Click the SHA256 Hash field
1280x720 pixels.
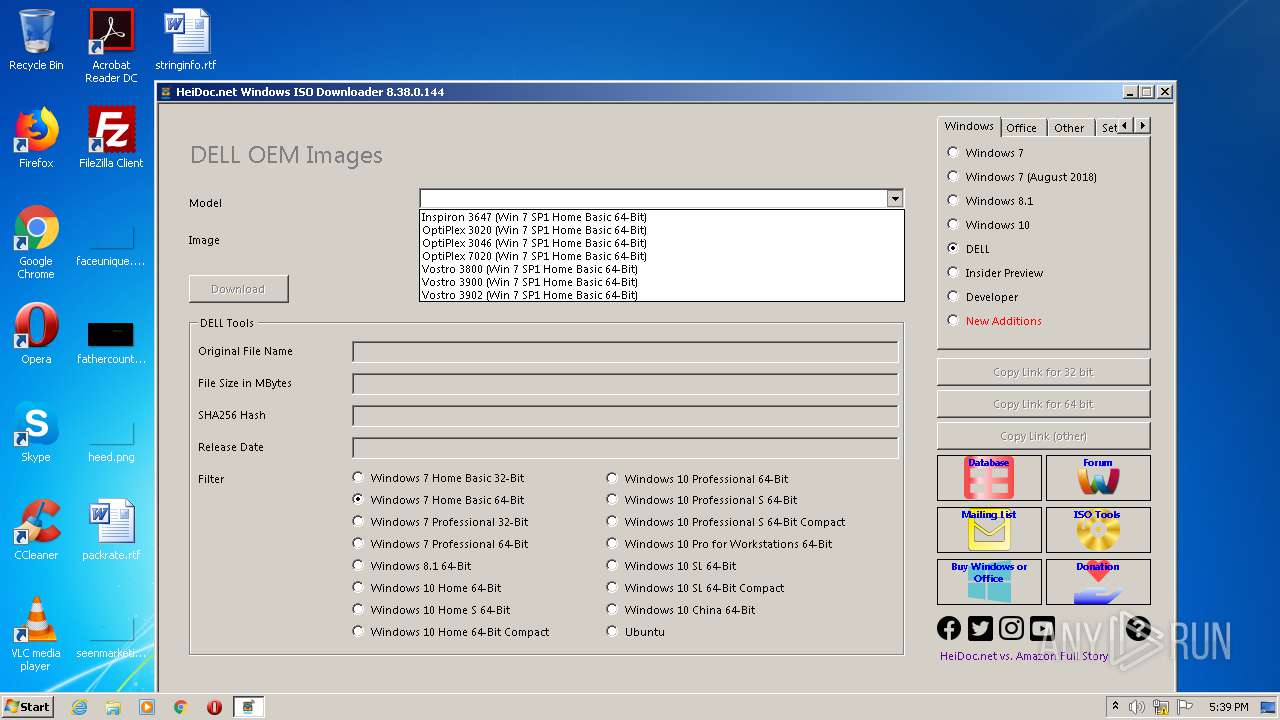click(x=625, y=416)
